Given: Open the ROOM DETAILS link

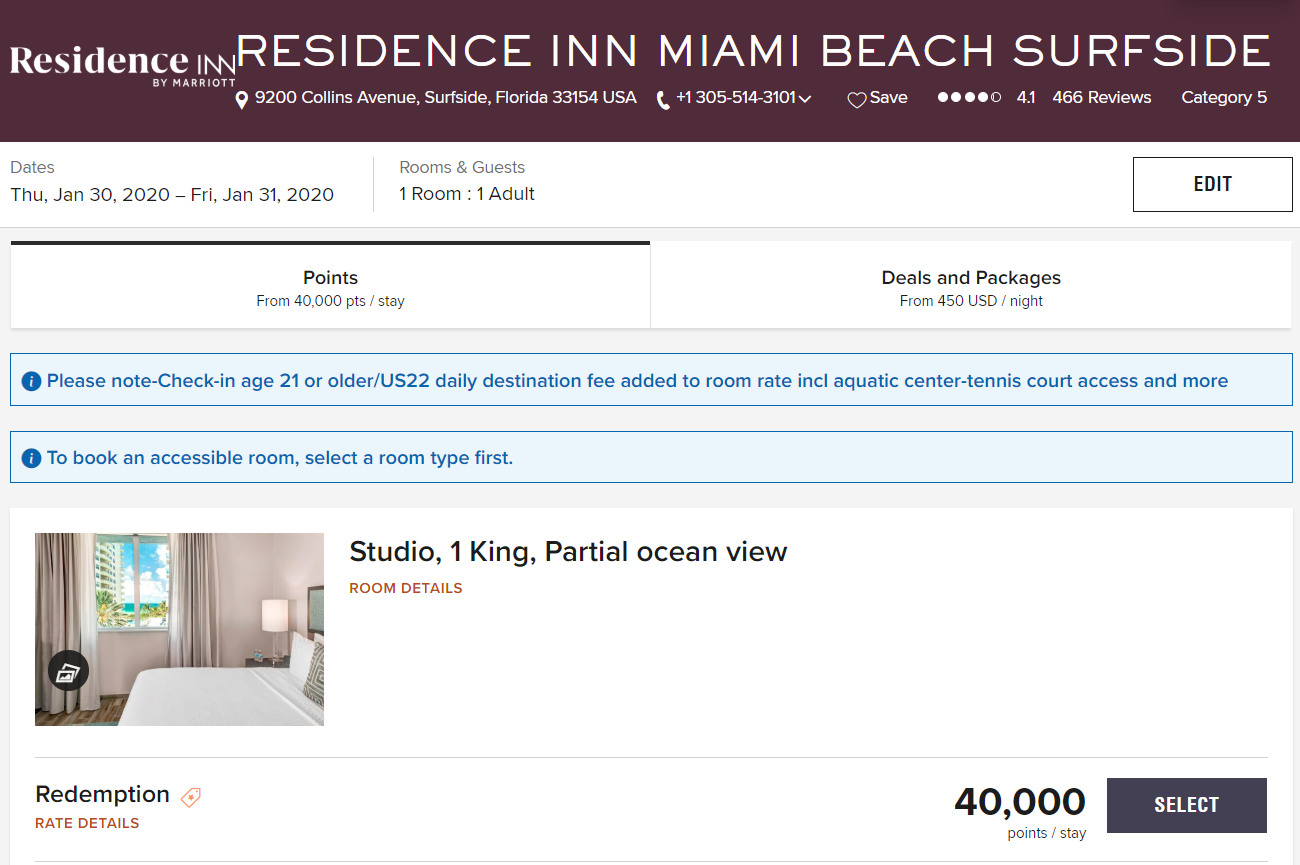Looking at the screenshot, I should (x=405, y=588).
